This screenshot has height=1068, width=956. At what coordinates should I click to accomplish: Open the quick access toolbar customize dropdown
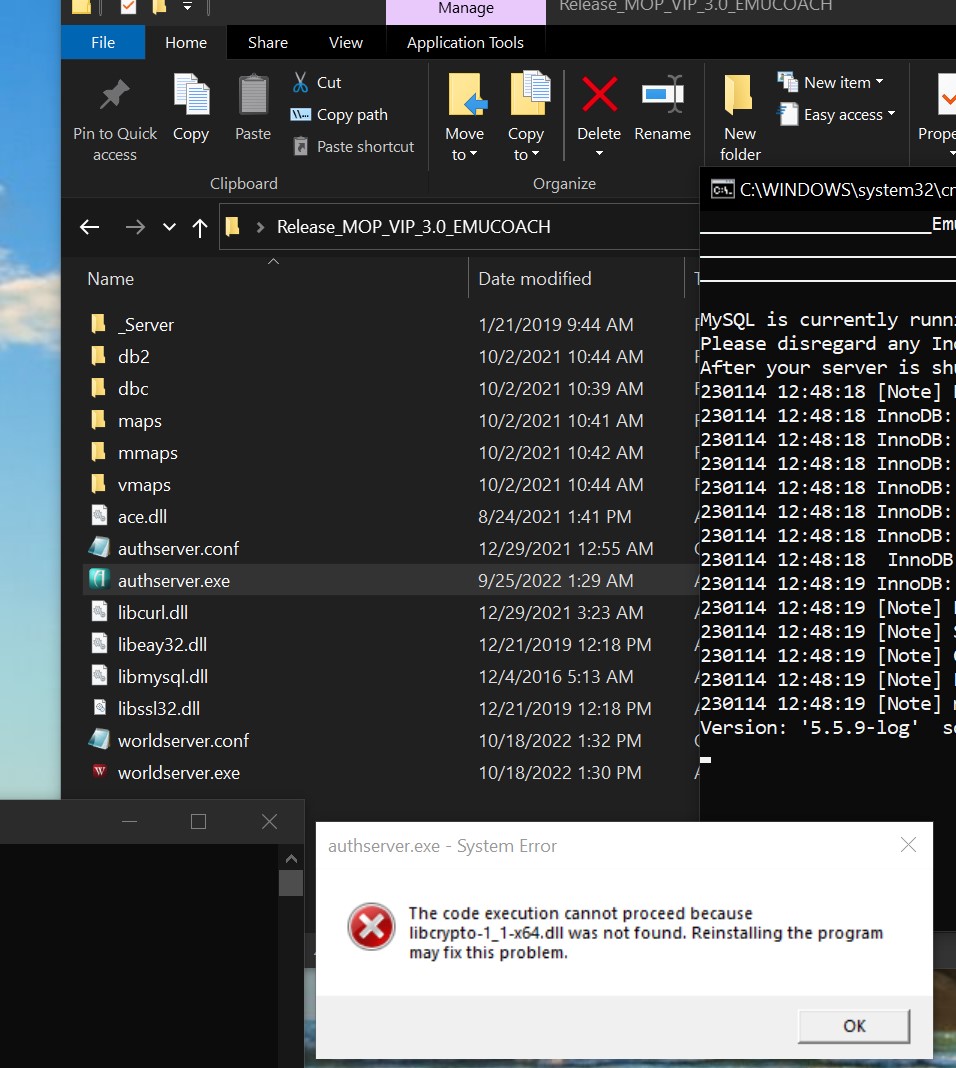click(187, 6)
